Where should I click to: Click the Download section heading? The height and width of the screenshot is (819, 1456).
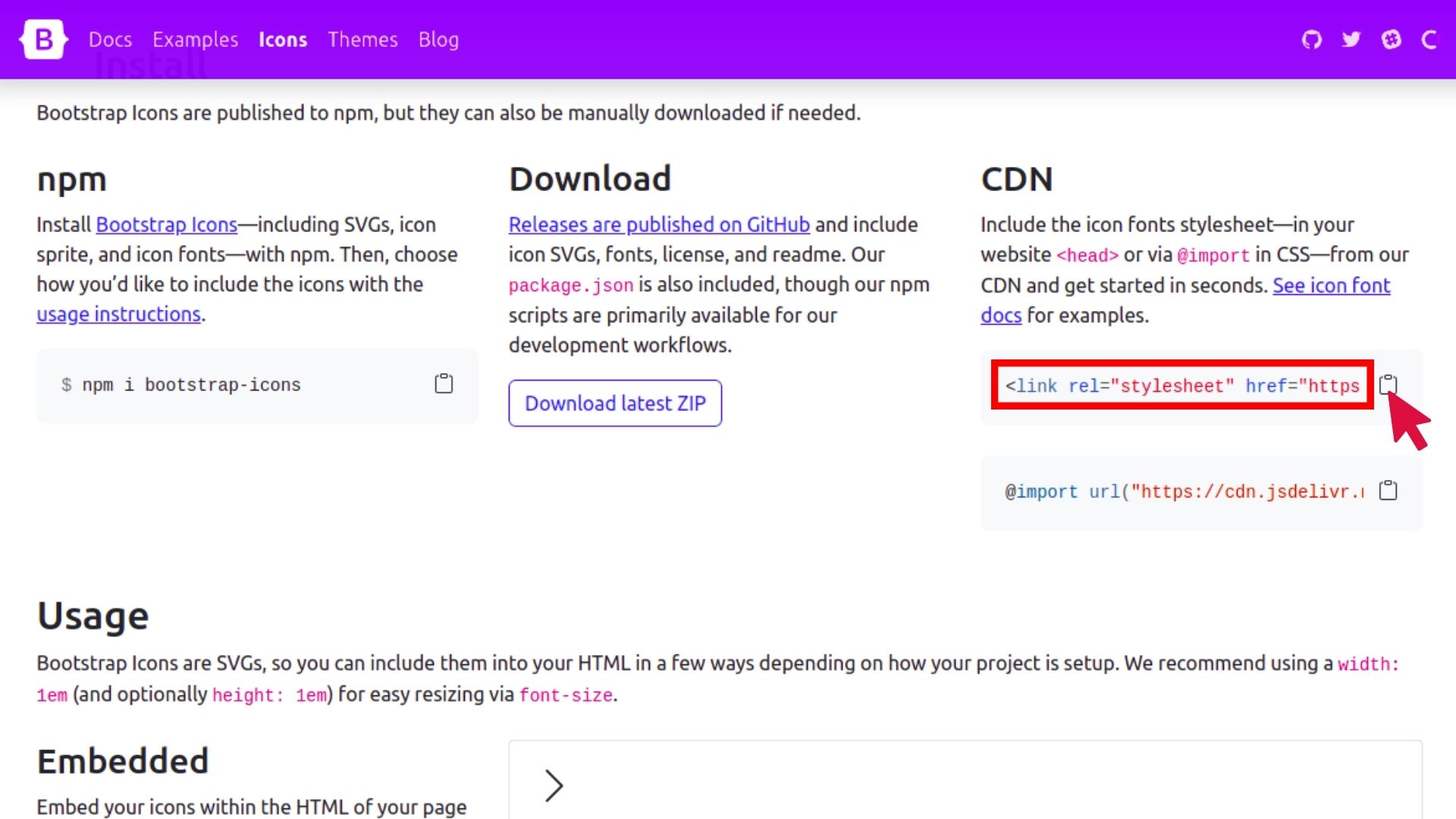[x=590, y=179]
